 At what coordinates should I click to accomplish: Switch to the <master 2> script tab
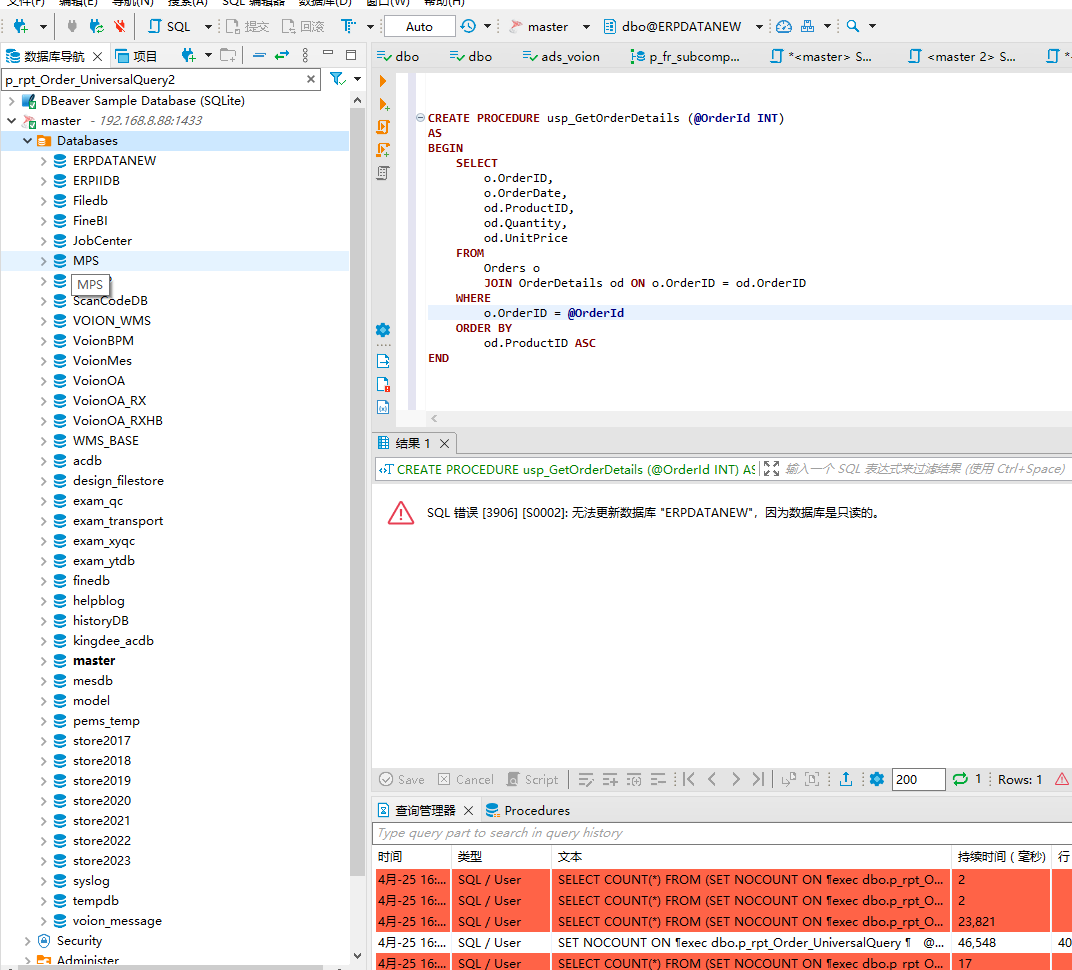click(962, 56)
